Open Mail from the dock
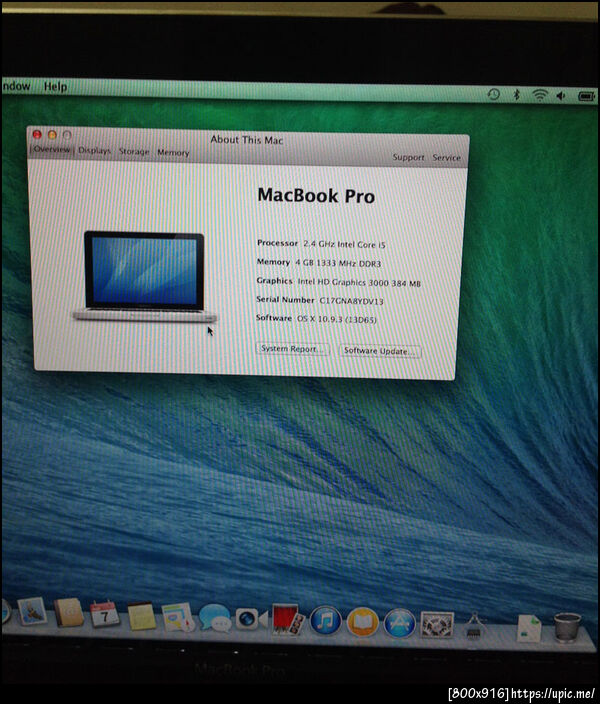Screen dimensions: 600x704 click(32, 612)
